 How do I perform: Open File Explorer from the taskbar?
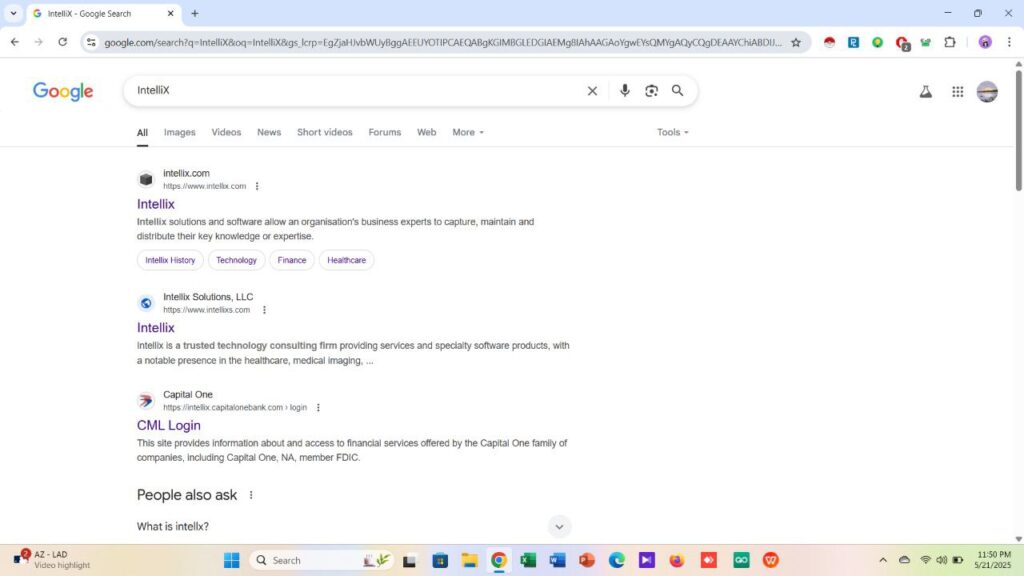coord(469,560)
